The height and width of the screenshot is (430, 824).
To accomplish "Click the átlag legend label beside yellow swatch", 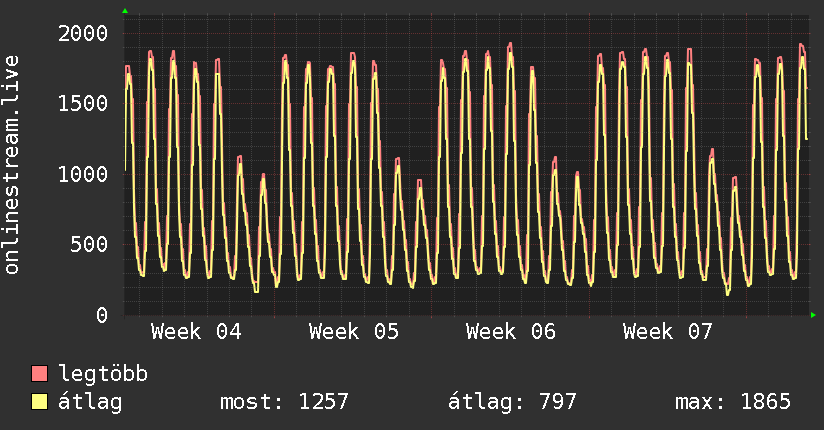I will point(90,402).
